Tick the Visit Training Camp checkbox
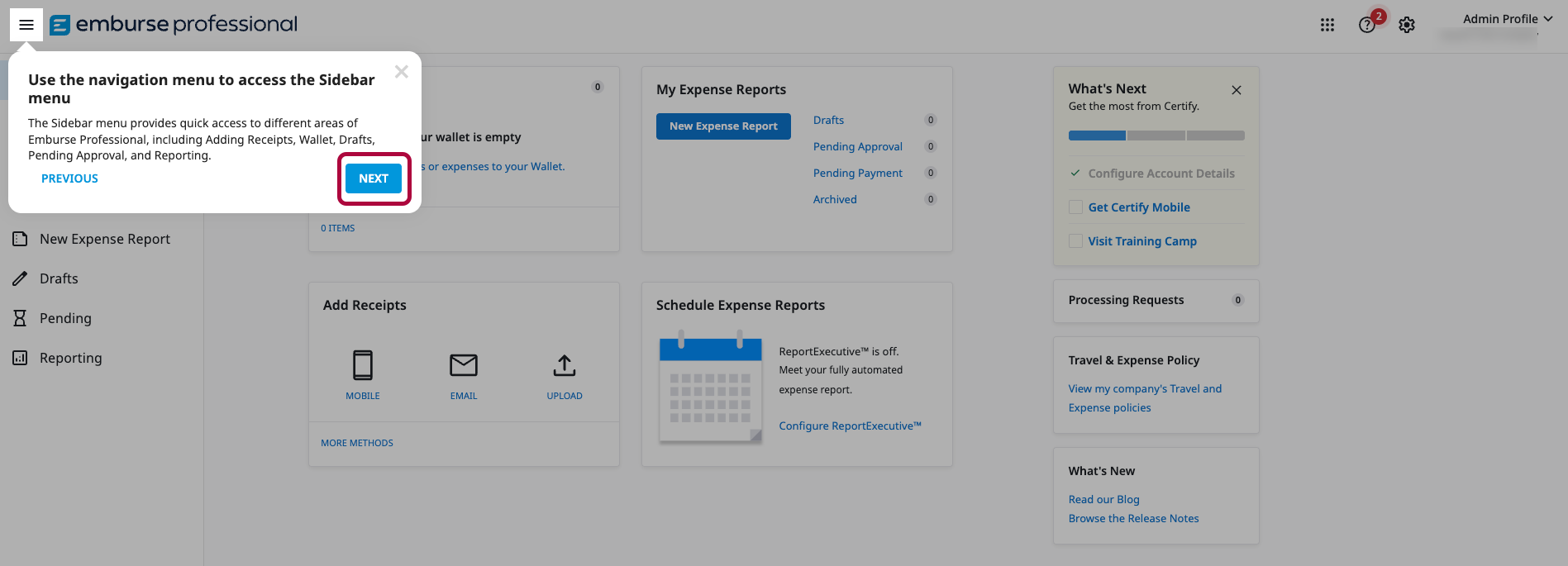1568x566 pixels. [x=1075, y=241]
